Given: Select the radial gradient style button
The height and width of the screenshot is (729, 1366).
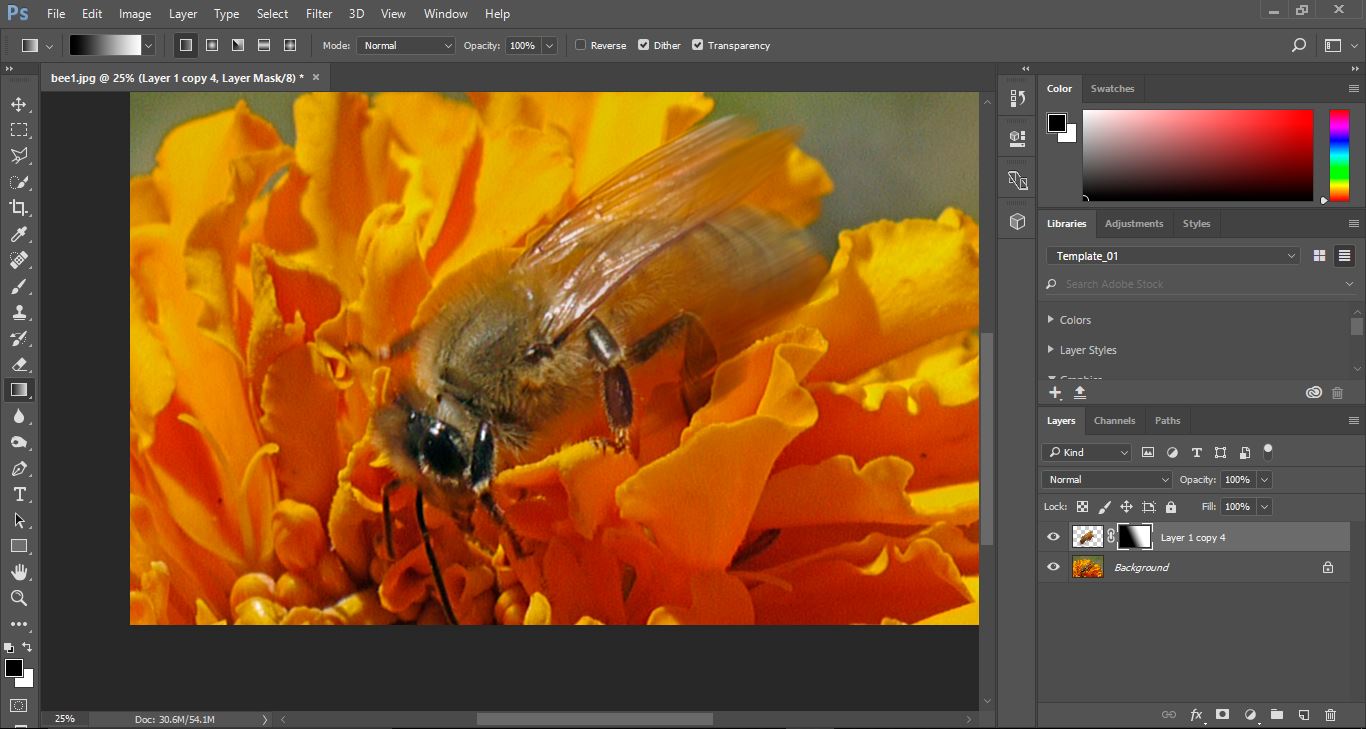Looking at the screenshot, I should click(212, 45).
